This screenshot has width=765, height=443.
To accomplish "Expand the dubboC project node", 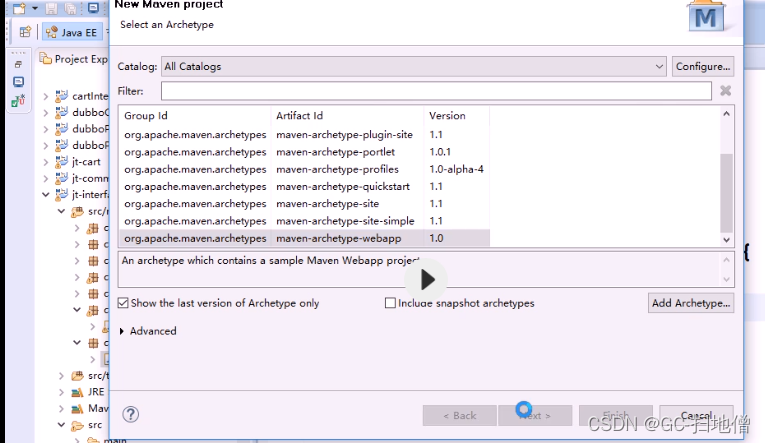I will (x=46, y=113).
